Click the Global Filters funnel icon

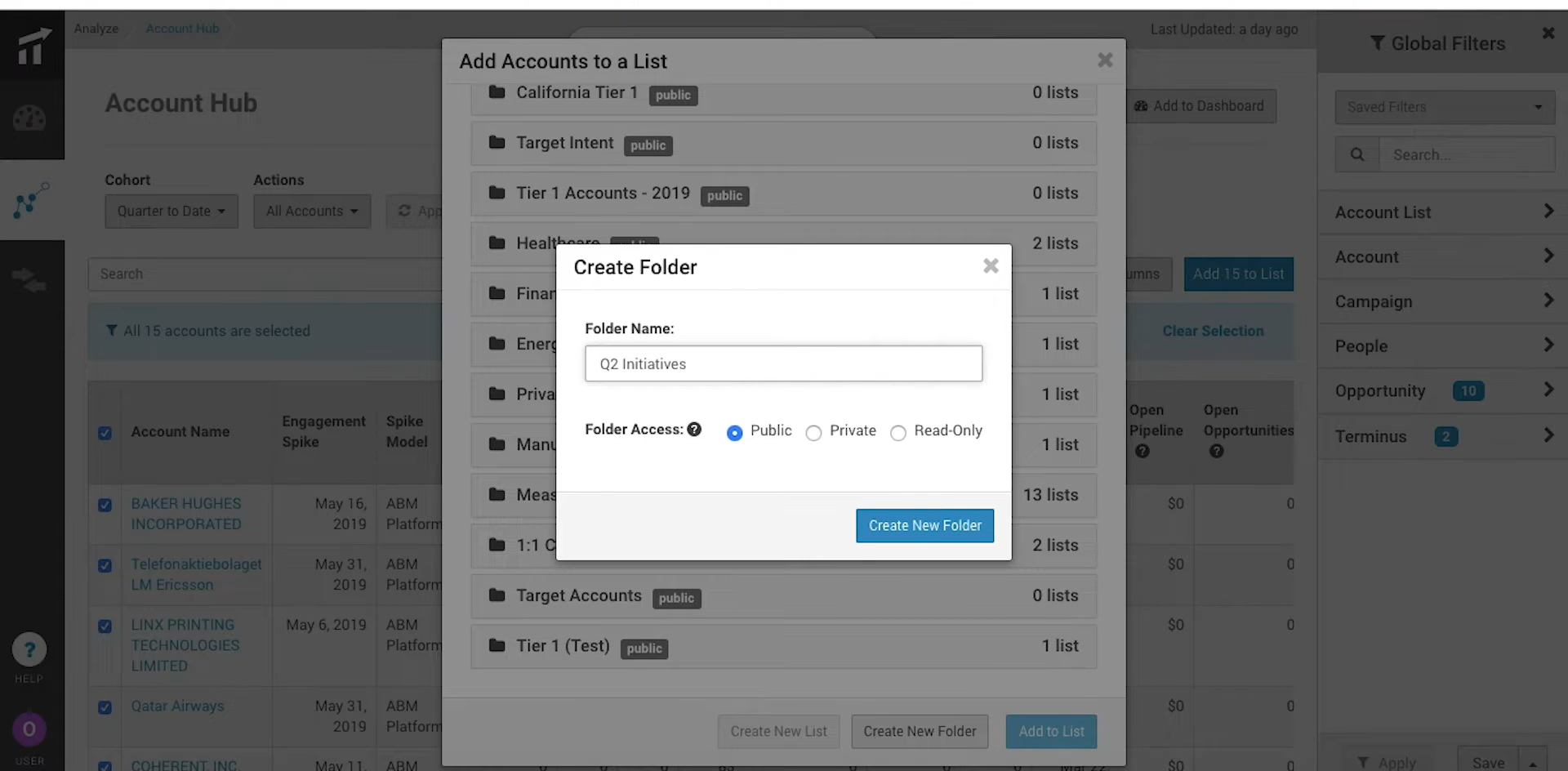pos(1379,42)
